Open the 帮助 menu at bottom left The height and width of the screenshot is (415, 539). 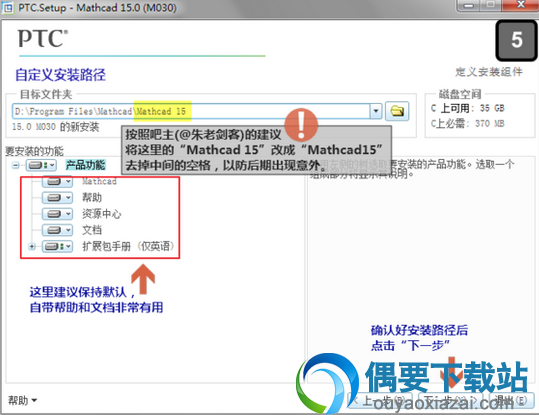click(x=22, y=400)
